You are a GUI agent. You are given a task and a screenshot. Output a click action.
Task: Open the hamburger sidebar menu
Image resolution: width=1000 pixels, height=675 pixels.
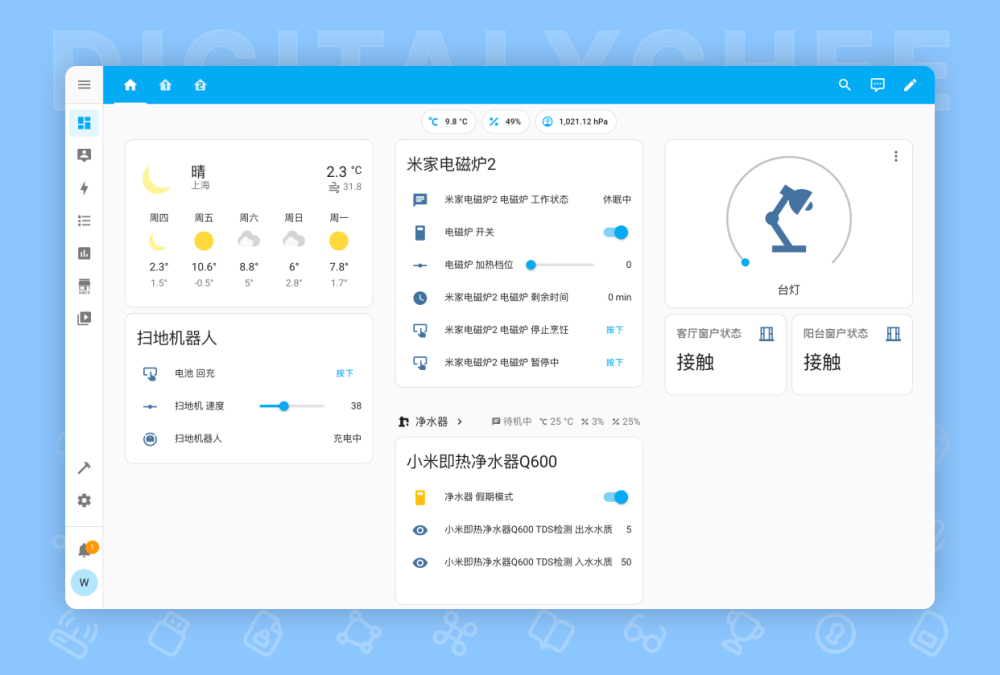coord(84,85)
